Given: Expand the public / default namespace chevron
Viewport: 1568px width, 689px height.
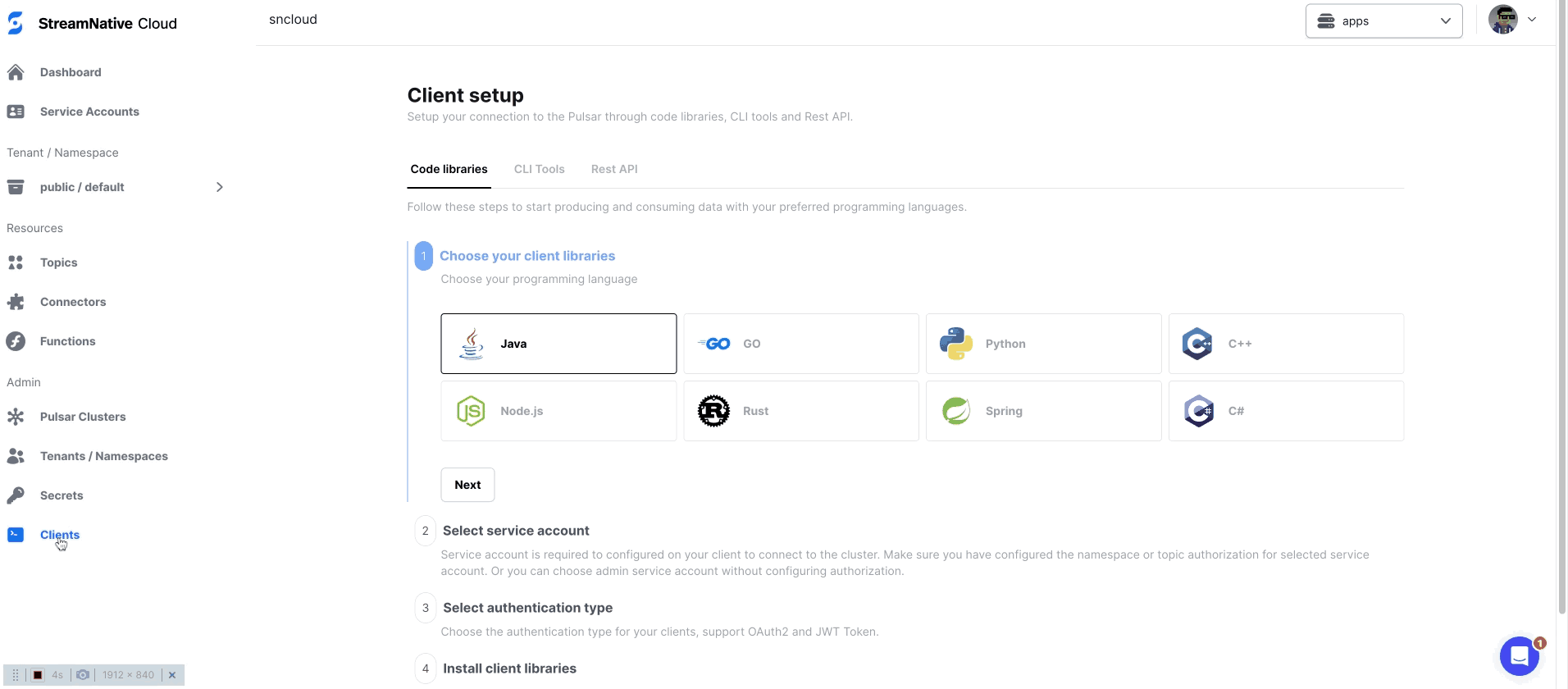Looking at the screenshot, I should pos(219,187).
